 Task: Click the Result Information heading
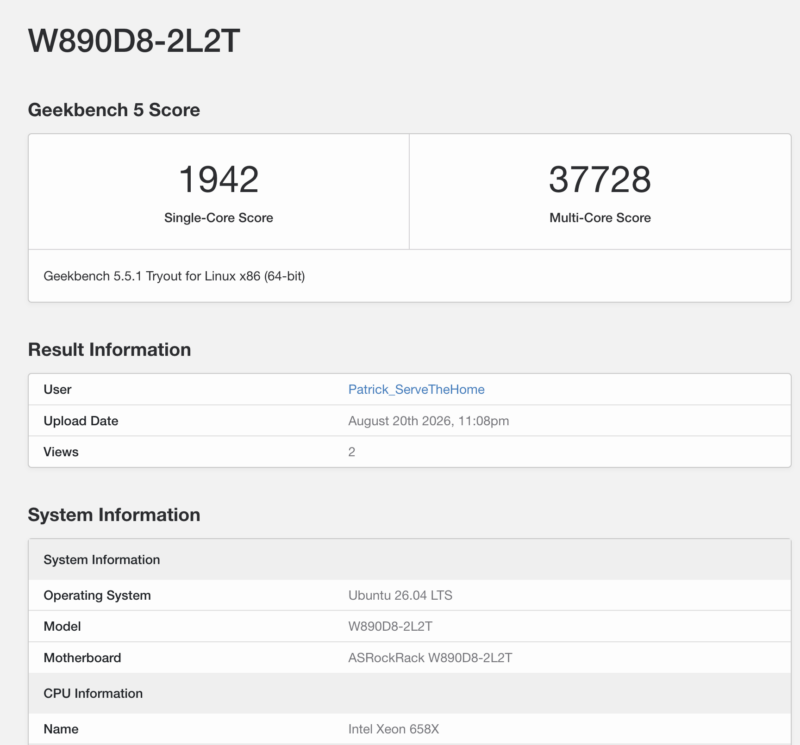[109, 350]
